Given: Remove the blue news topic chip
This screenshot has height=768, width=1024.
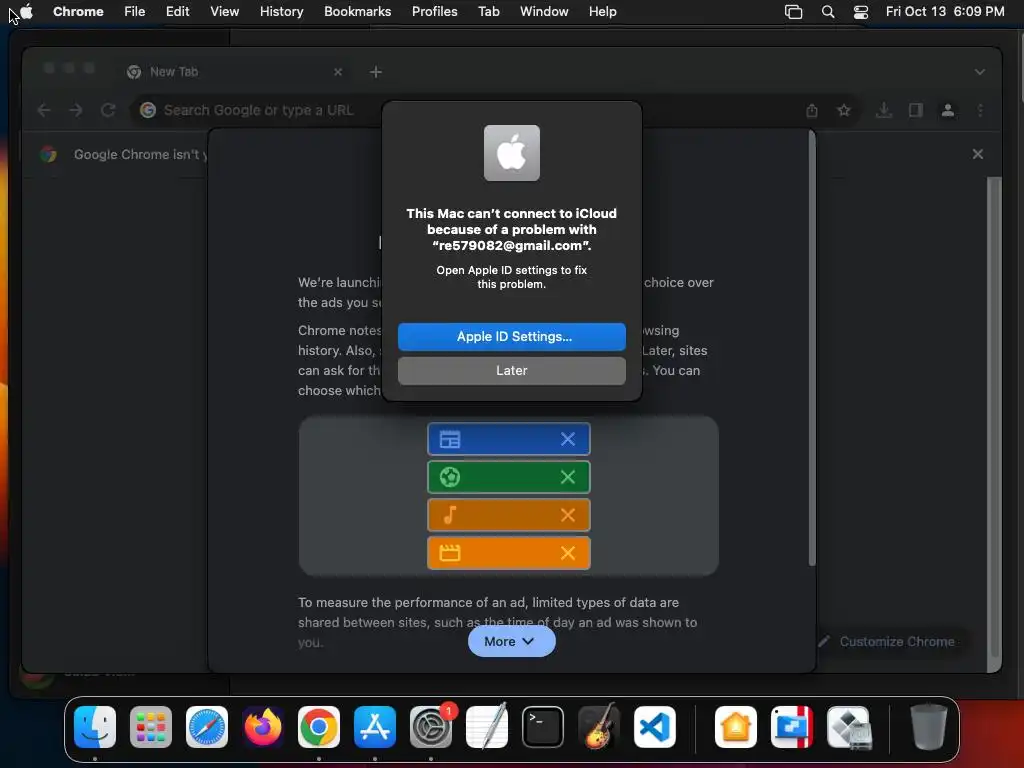Looking at the screenshot, I should coord(568,439).
